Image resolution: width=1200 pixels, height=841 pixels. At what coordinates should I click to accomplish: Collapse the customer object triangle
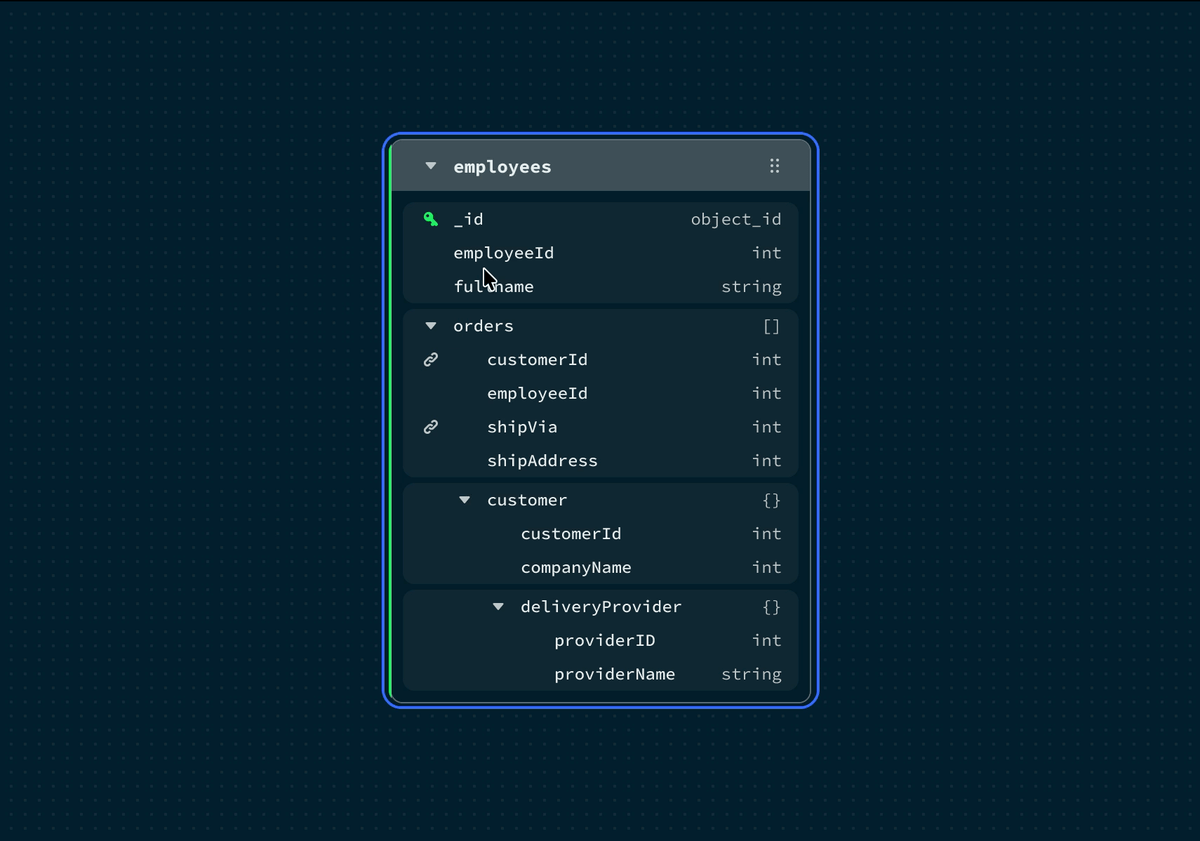click(465, 500)
